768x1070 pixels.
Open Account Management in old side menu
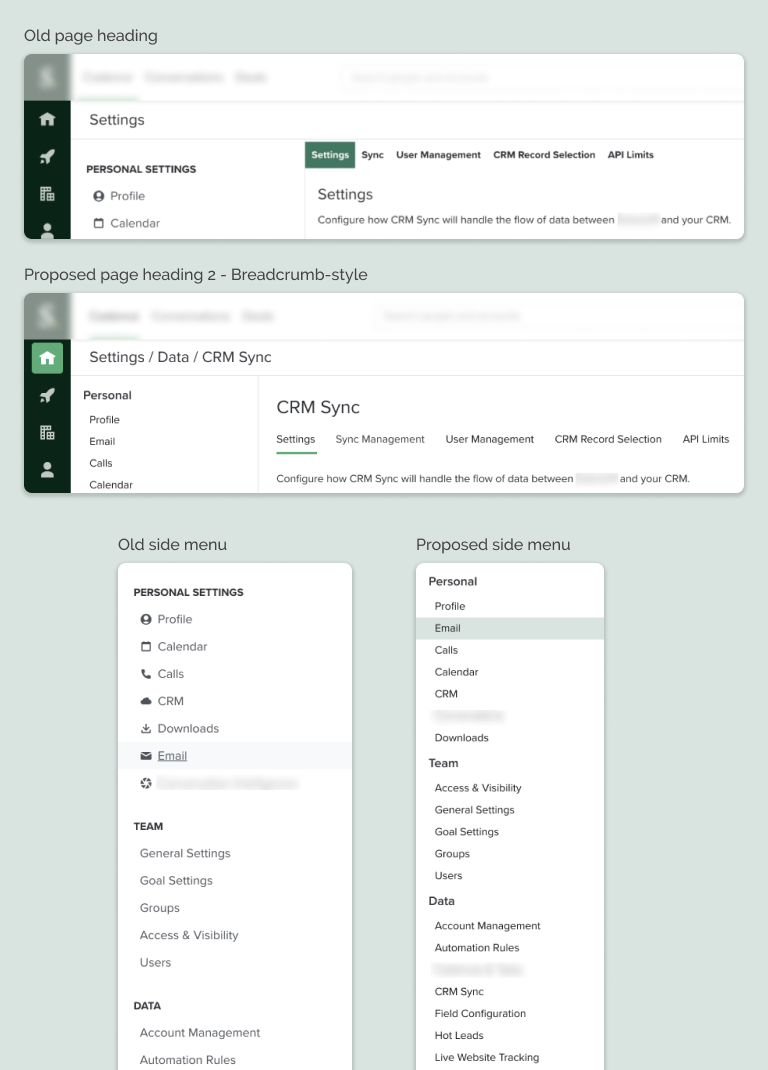point(199,1033)
